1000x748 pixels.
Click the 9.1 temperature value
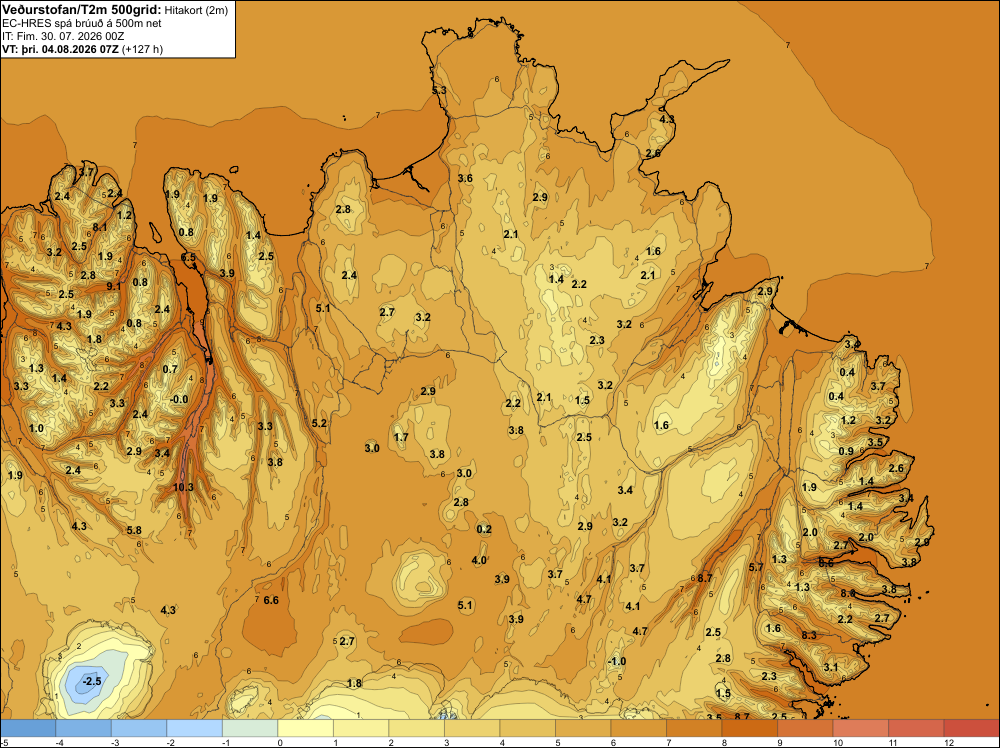pyautogui.click(x=114, y=286)
